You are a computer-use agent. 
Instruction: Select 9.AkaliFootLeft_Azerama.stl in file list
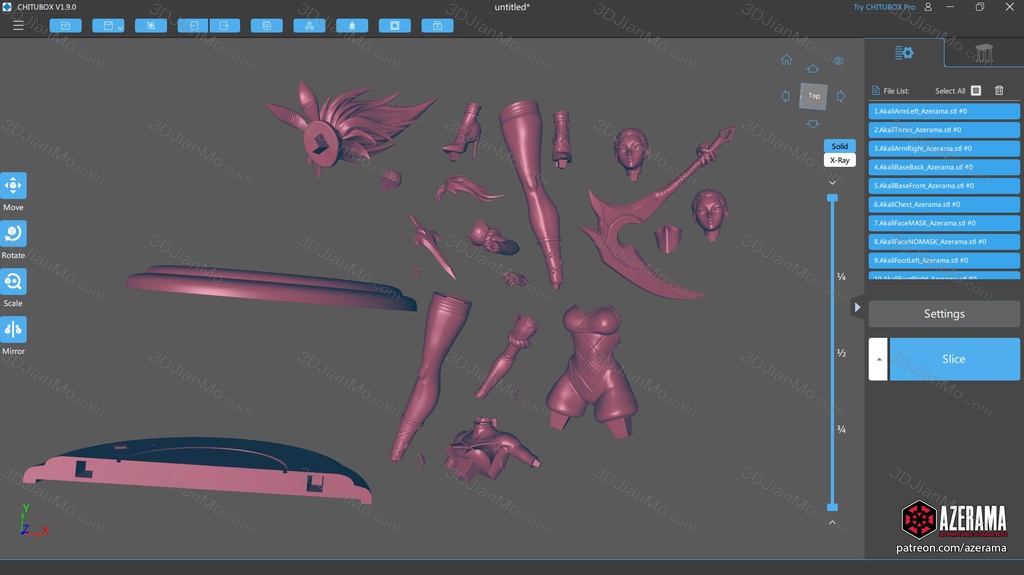coord(944,260)
